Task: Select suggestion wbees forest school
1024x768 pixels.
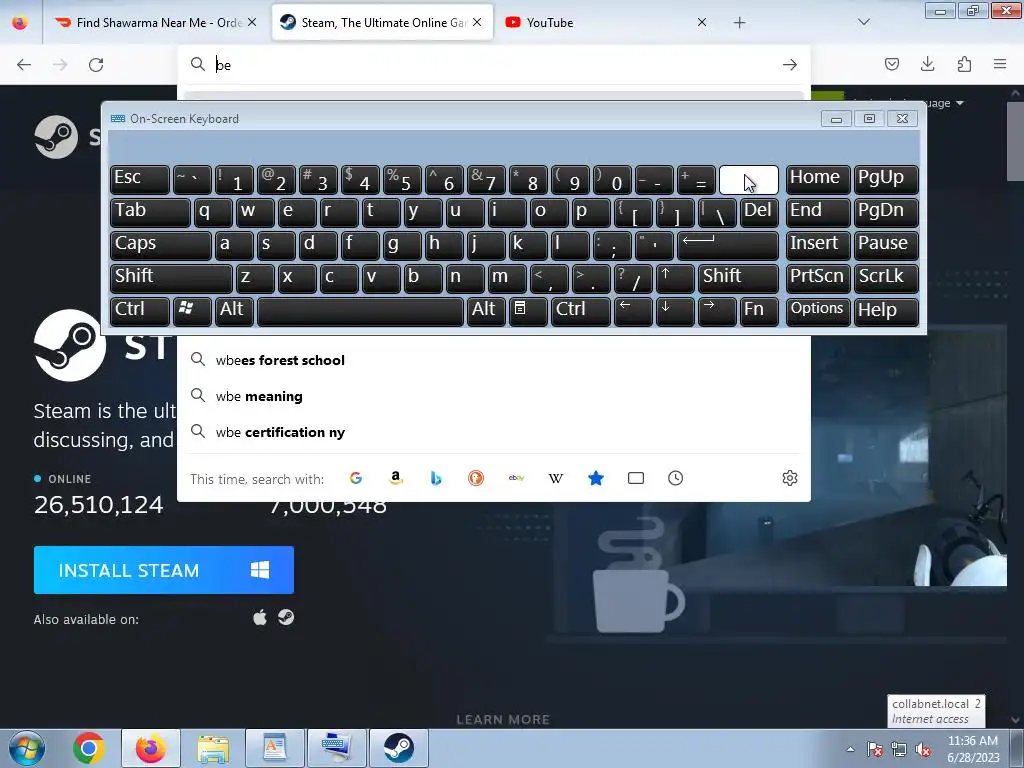Action: tap(494, 360)
